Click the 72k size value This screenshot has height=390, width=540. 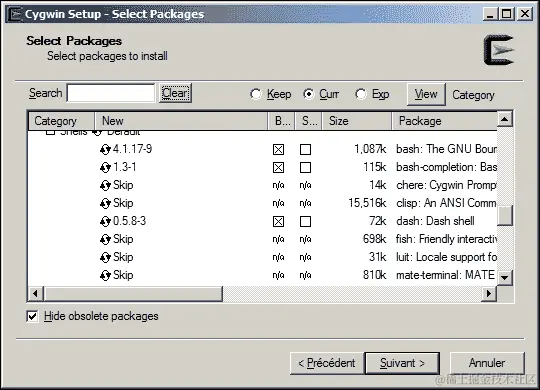tap(378, 221)
